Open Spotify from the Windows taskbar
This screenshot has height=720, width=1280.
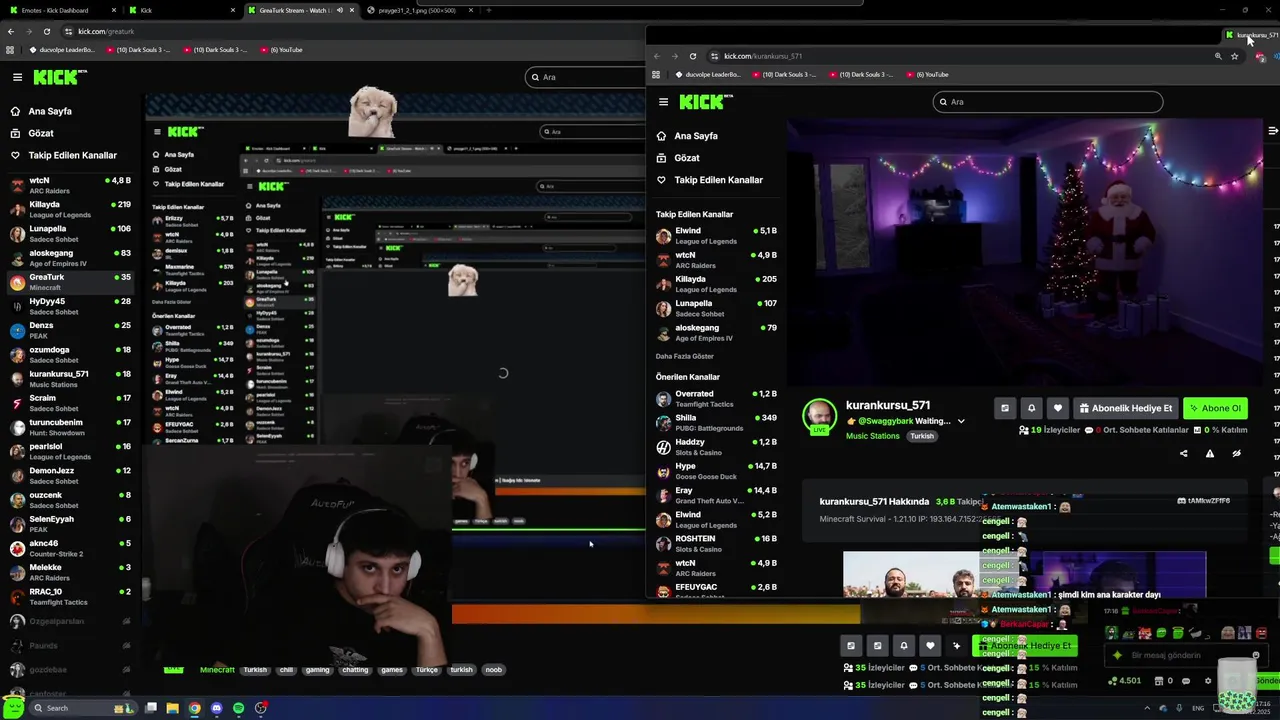pyautogui.click(x=238, y=708)
